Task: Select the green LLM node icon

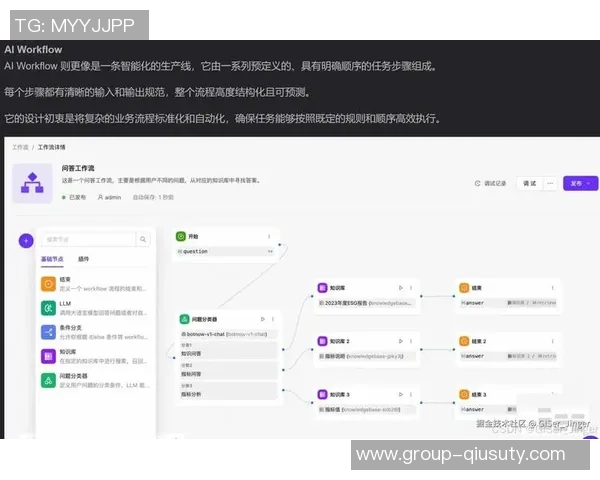Action: 48,308
